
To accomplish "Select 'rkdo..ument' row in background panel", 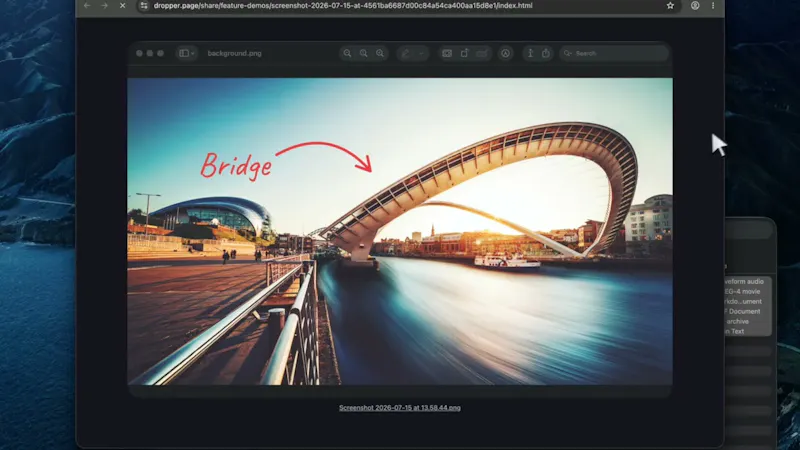I will (748, 302).
